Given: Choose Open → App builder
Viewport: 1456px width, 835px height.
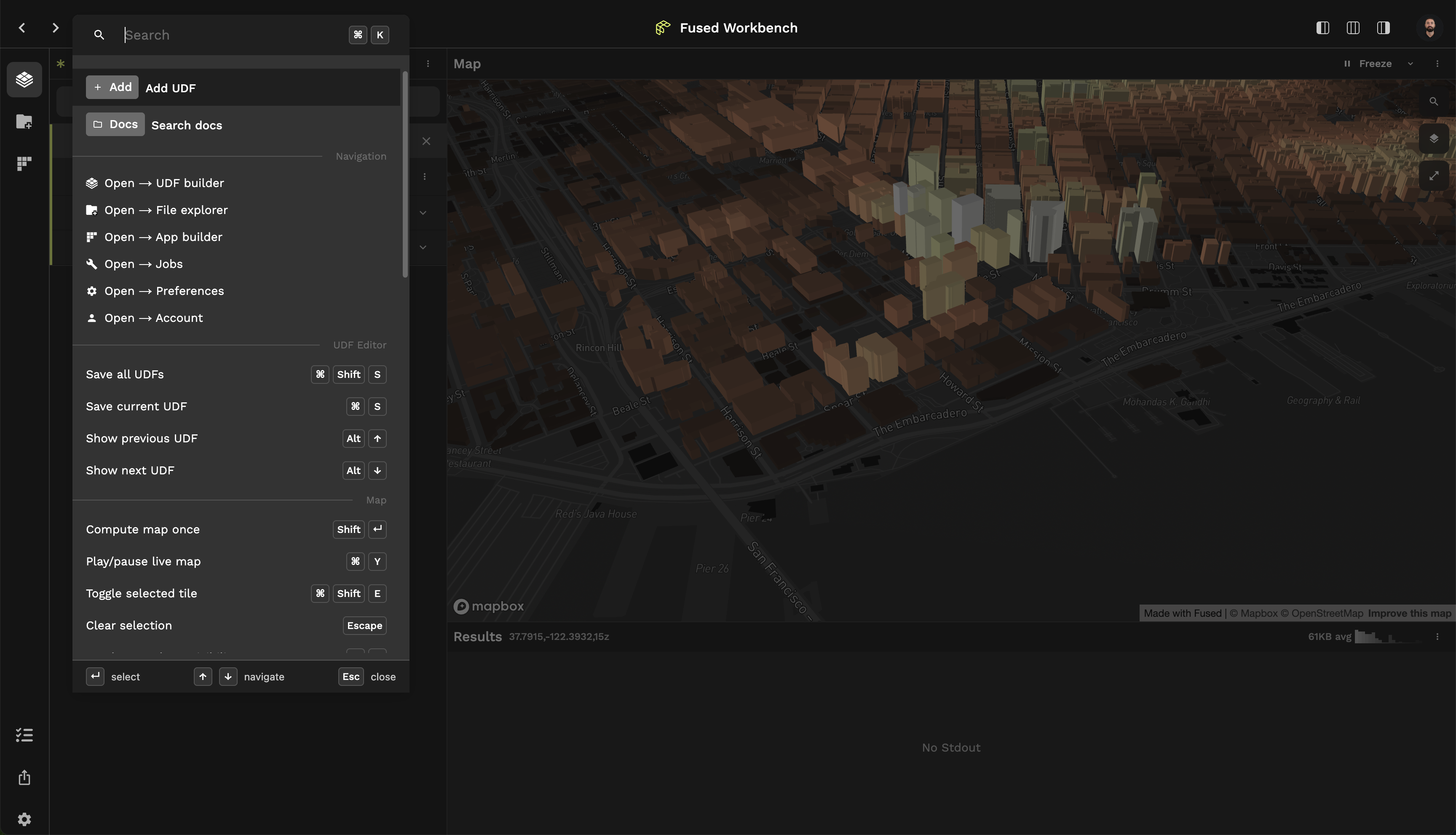Looking at the screenshot, I should 237,237.
